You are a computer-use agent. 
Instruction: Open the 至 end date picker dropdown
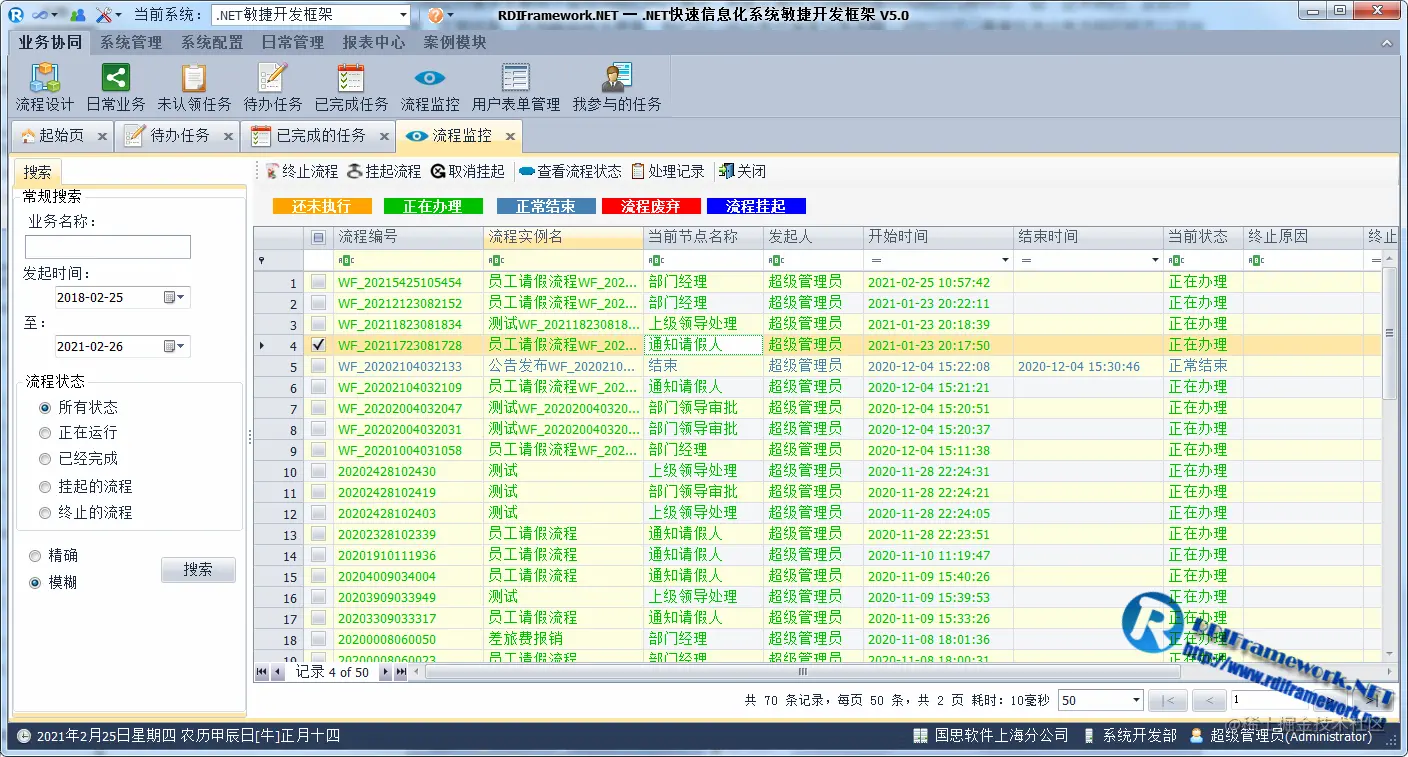point(181,346)
